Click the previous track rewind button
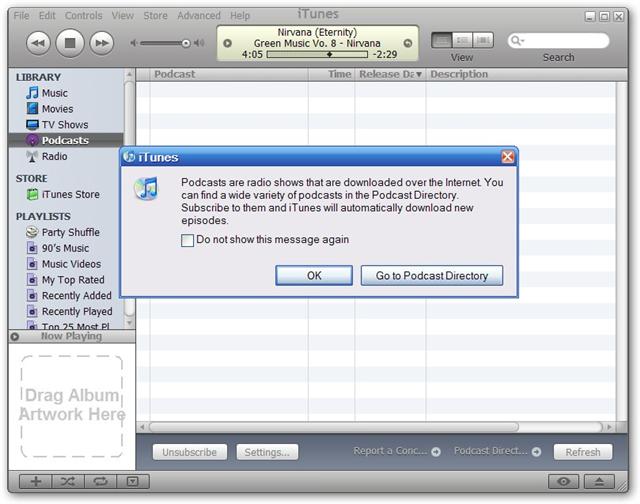This screenshot has height=504, width=640. 38,42
